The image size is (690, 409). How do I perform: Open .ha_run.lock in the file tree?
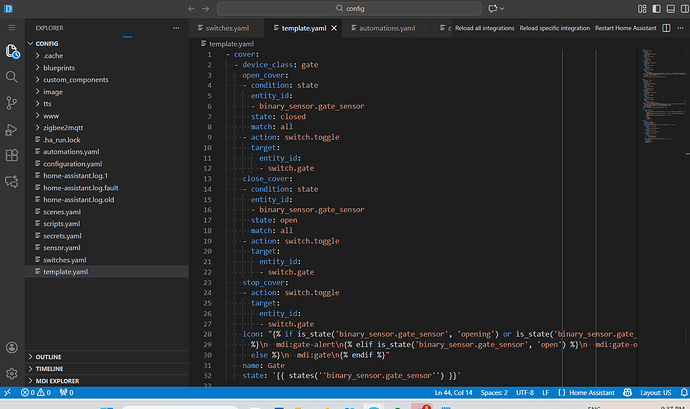(x=107, y=140)
